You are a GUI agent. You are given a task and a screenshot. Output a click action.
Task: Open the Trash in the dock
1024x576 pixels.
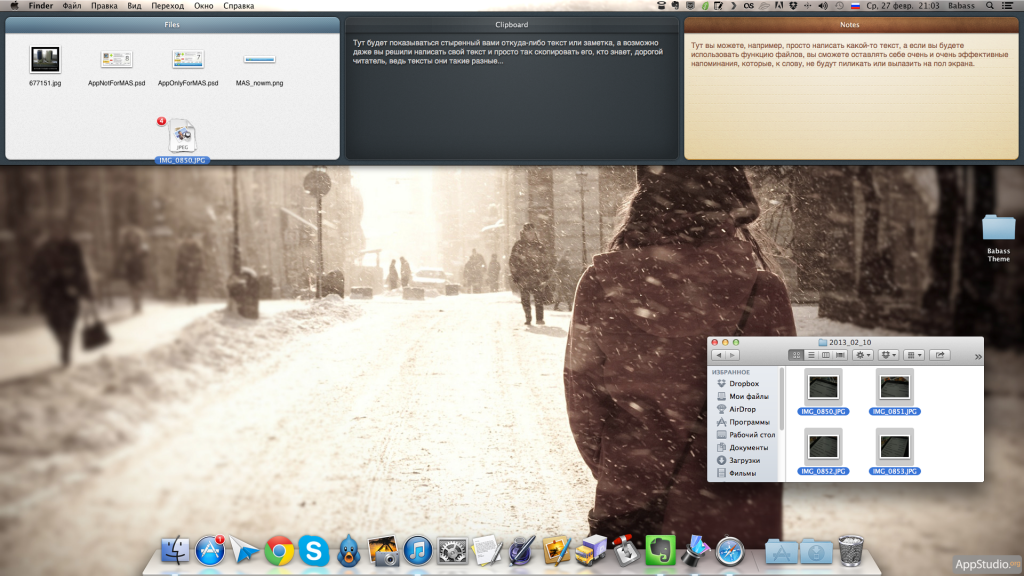pyautogui.click(x=851, y=549)
